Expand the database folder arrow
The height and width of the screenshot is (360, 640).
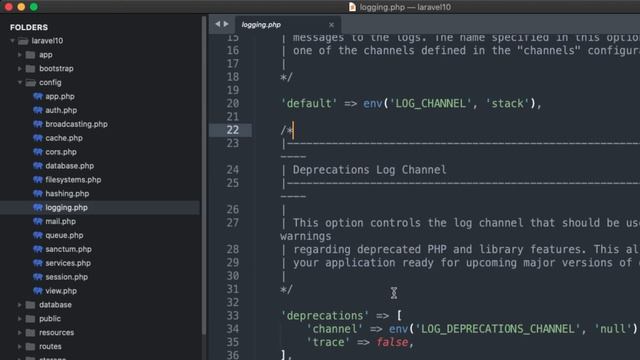pyautogui.click(x=20, y=304)
